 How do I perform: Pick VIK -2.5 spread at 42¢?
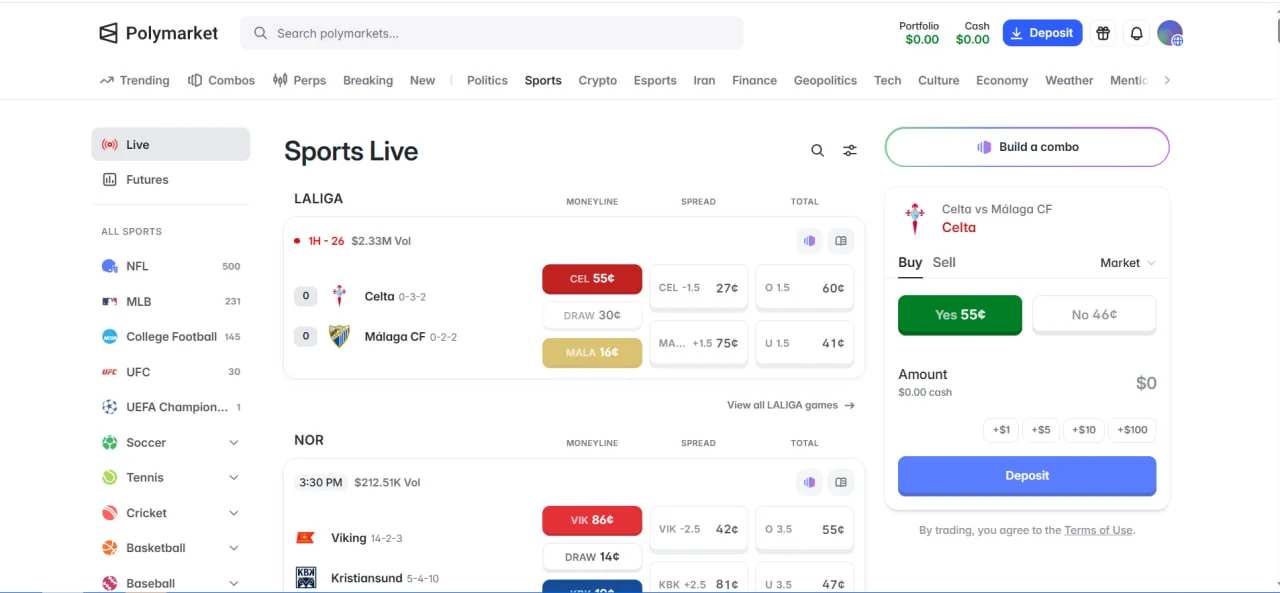pyautogui.click(x=699, y=529)
